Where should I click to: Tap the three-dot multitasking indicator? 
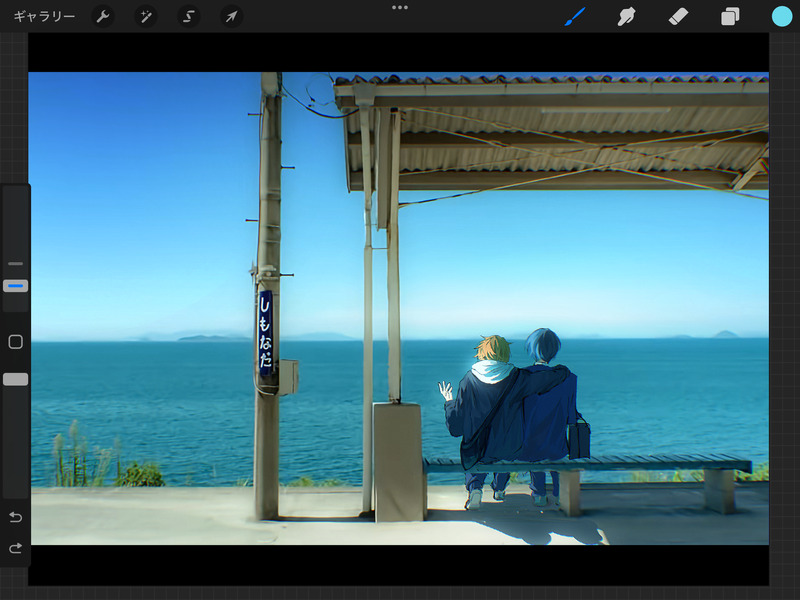click(x=400, y=7)
